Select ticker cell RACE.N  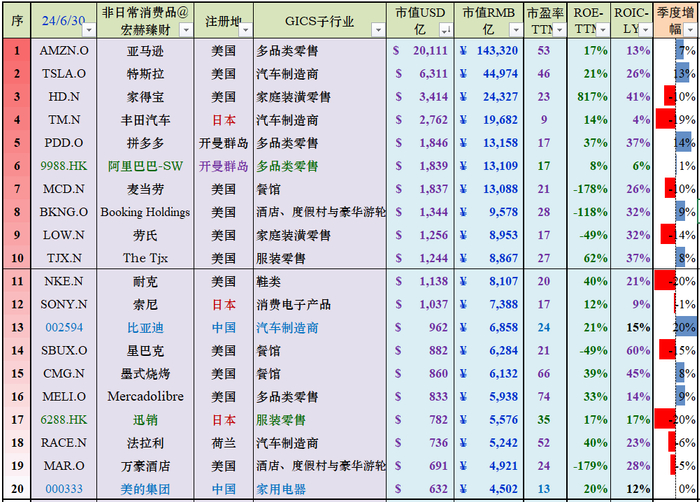[64, 443]
